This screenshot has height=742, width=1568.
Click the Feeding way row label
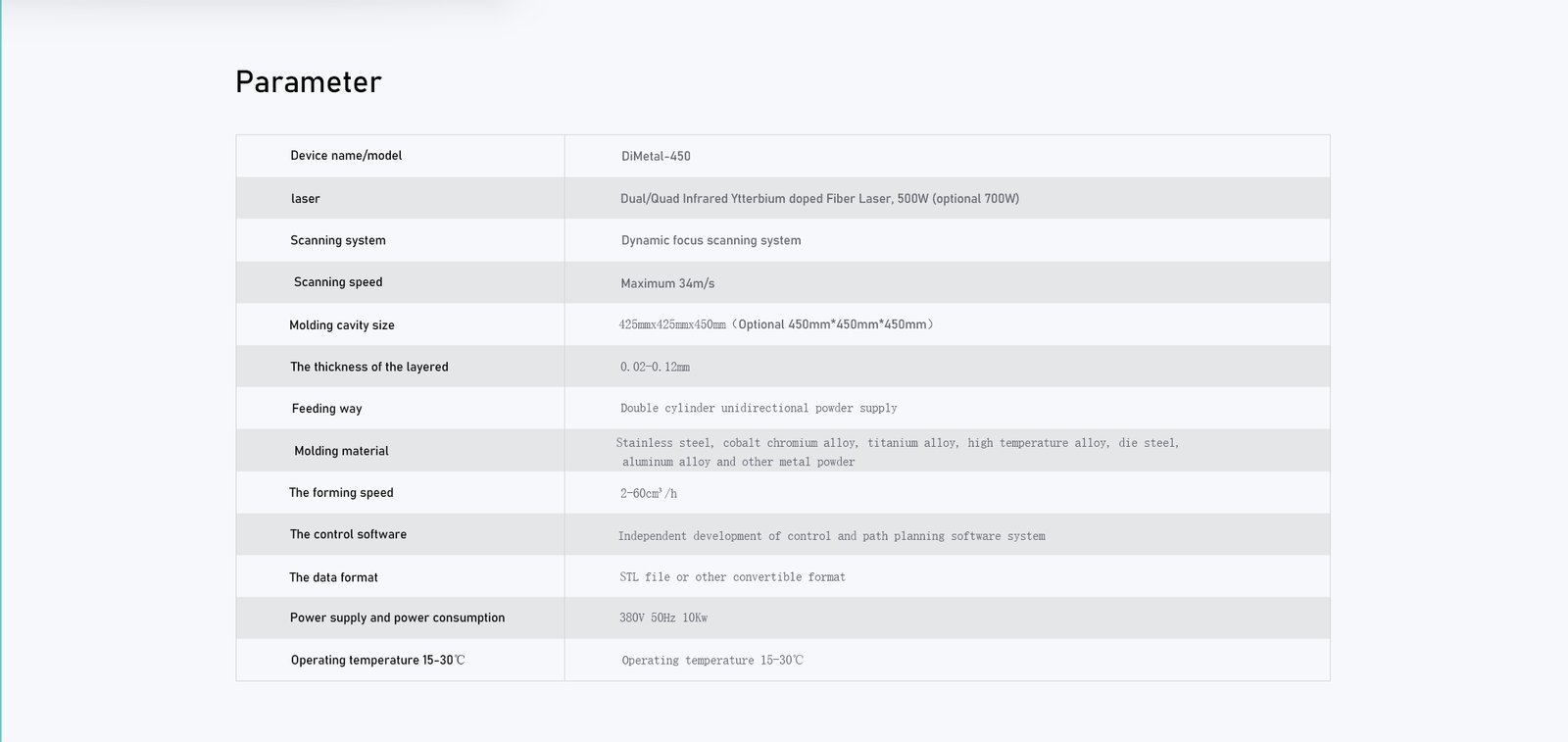(x=327, y=409)
